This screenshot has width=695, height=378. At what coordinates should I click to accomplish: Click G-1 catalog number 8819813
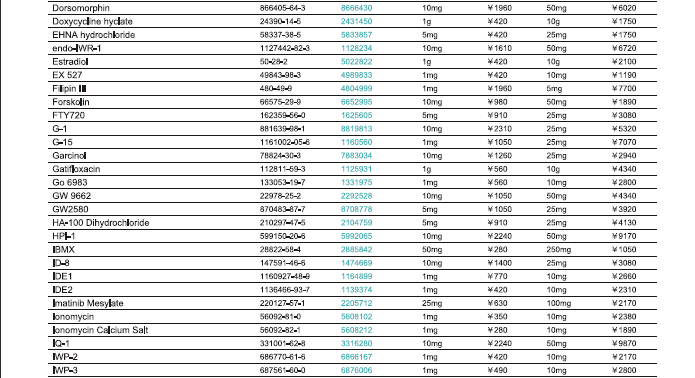pyautogui.click(x=356, y=129)
